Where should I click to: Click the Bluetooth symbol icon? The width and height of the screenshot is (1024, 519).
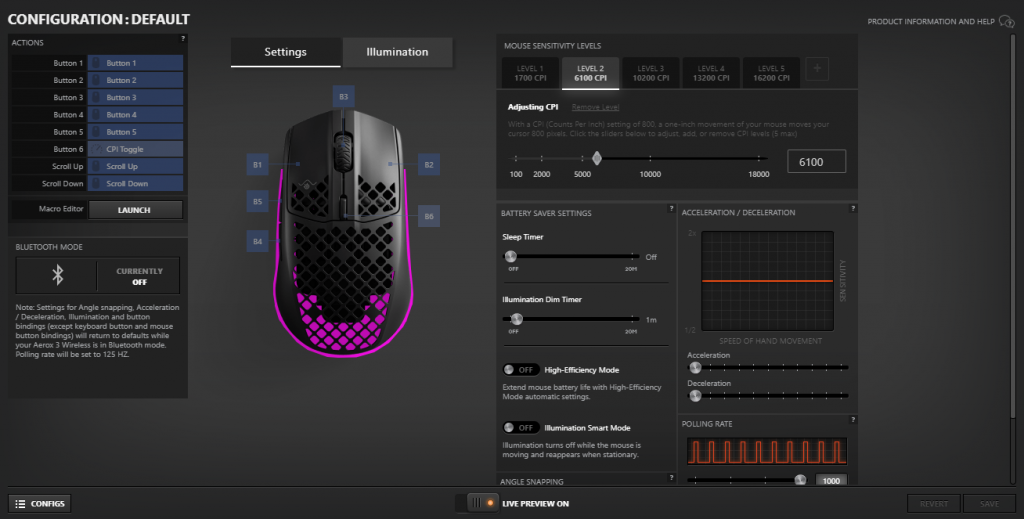tap(57, 275)
